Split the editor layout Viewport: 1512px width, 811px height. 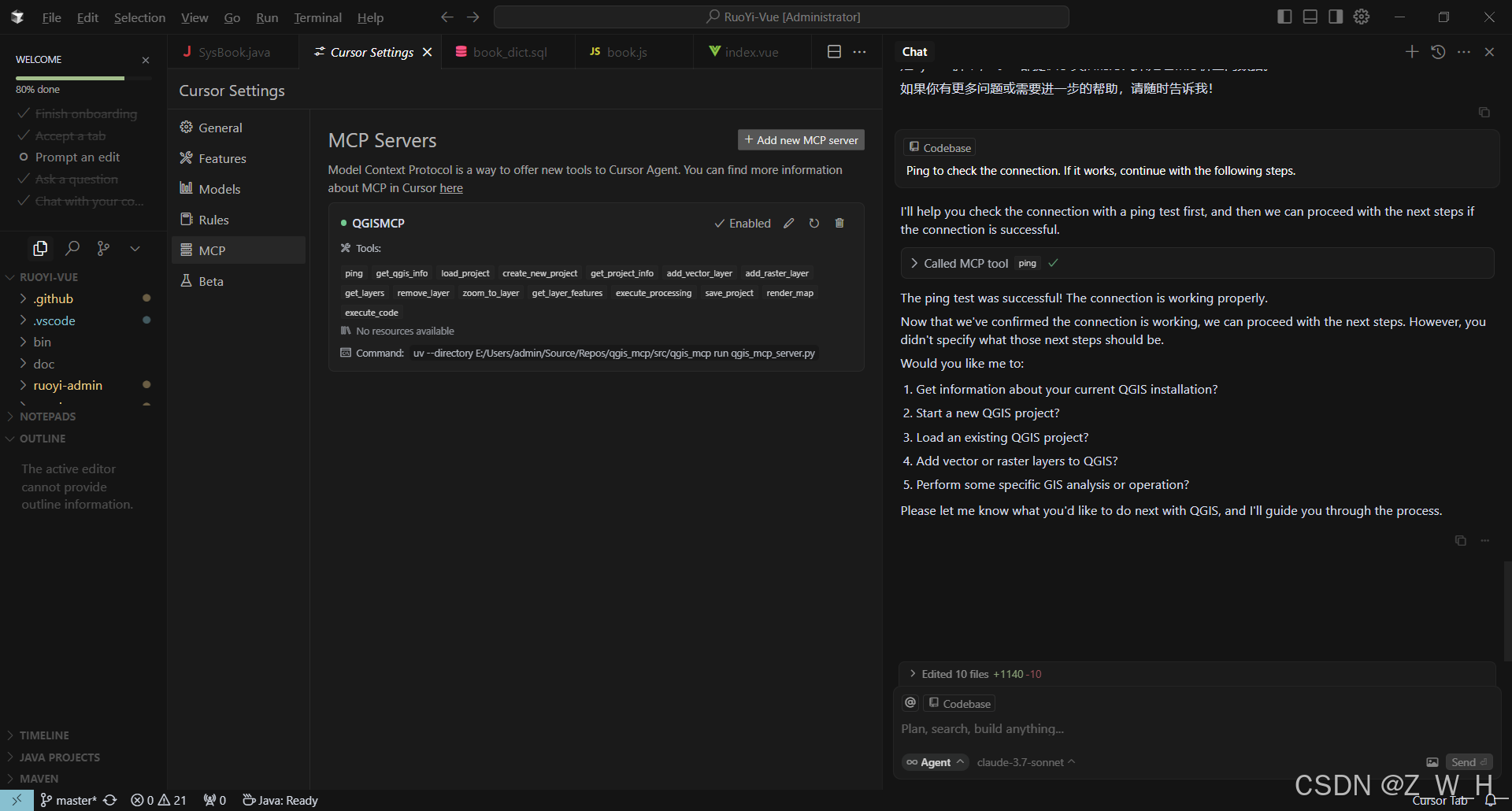click(835, 52)
